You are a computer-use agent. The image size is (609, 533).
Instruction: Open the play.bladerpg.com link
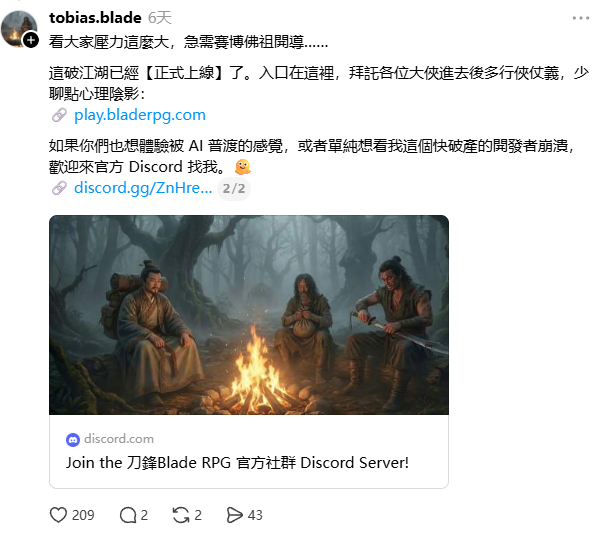140,115
